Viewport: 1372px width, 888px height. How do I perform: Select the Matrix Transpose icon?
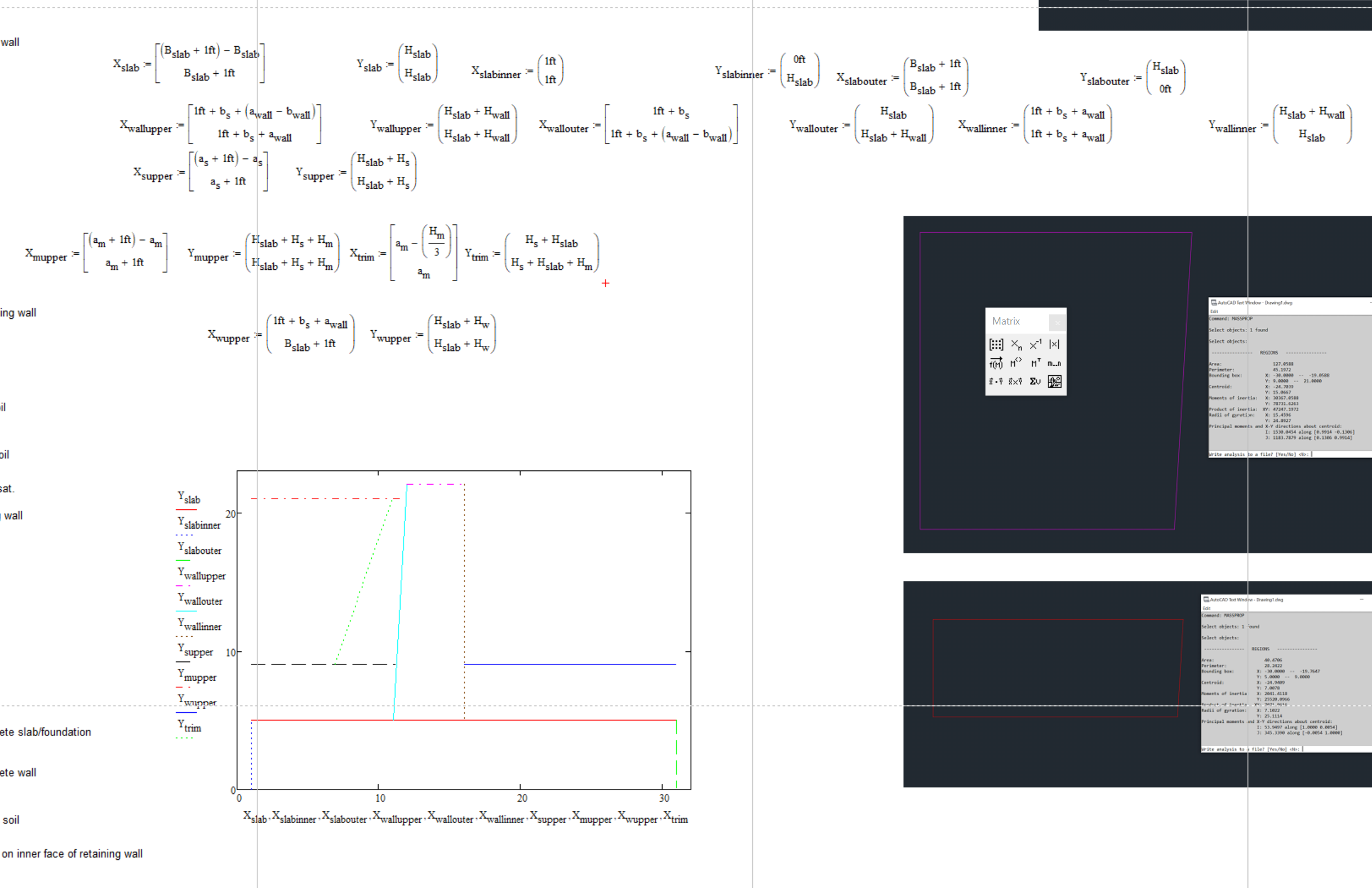pos(1036,363)
